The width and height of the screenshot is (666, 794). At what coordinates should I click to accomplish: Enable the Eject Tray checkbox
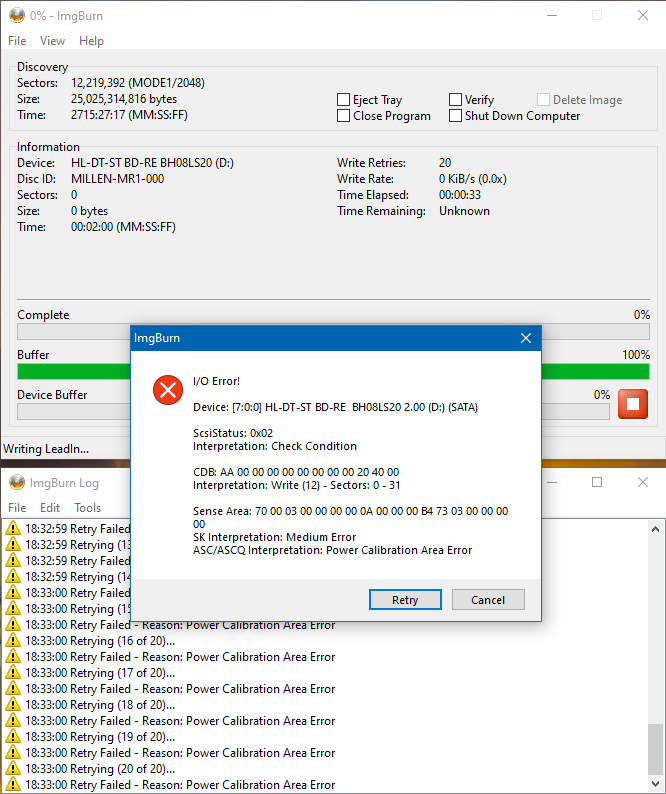click(x=343, y=100)
